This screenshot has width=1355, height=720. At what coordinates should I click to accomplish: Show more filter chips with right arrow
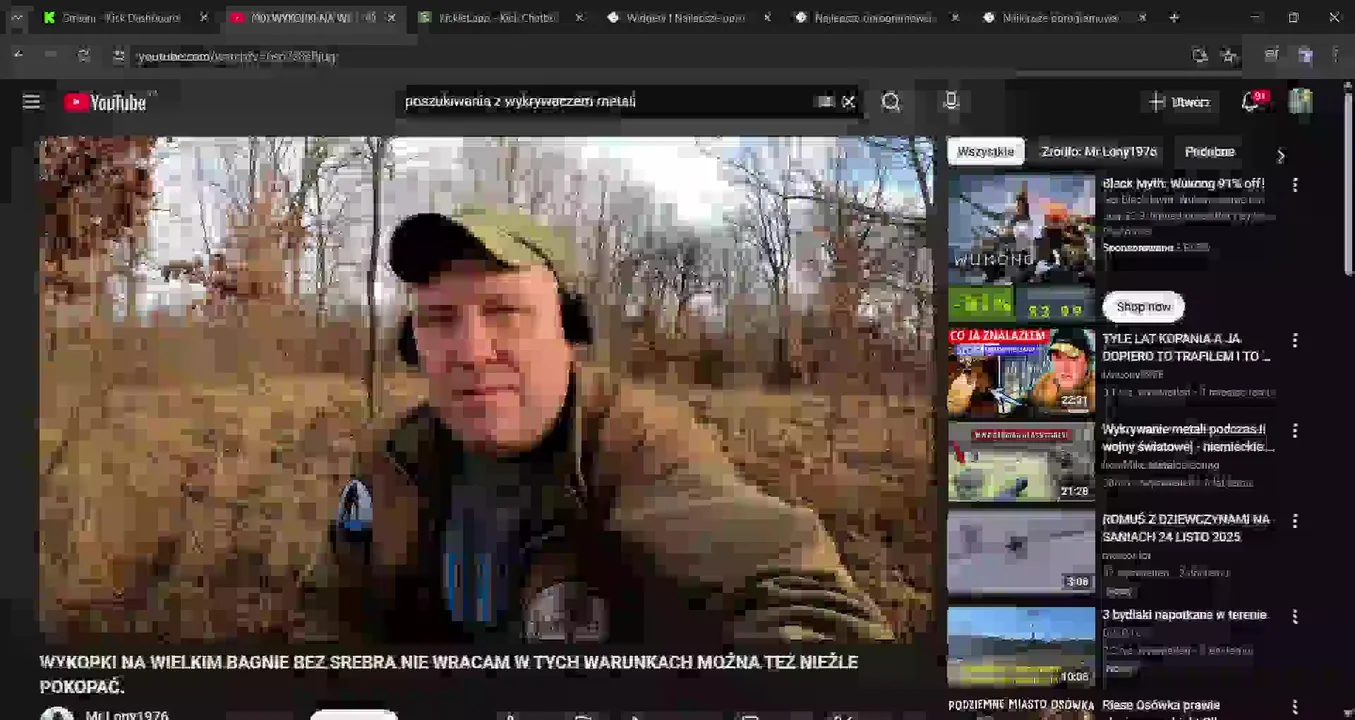(1281, 155)
